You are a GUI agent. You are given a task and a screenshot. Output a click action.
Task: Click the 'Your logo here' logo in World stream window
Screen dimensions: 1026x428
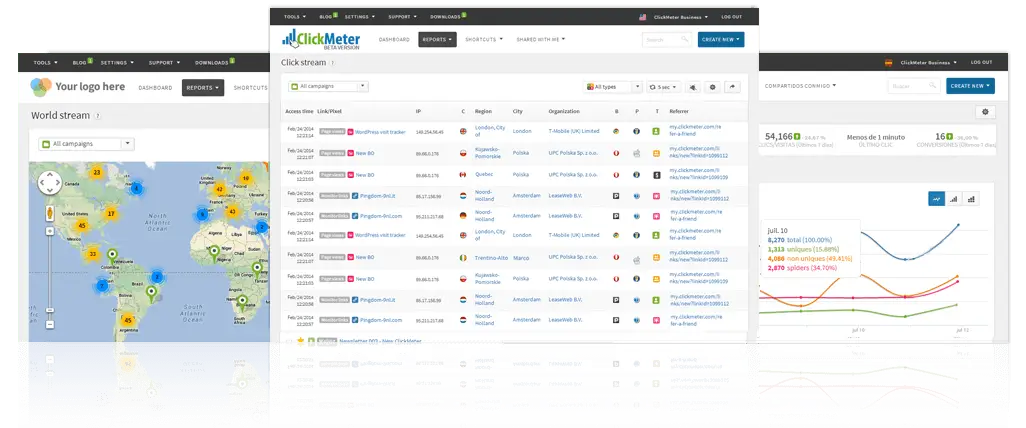[77, 86]
